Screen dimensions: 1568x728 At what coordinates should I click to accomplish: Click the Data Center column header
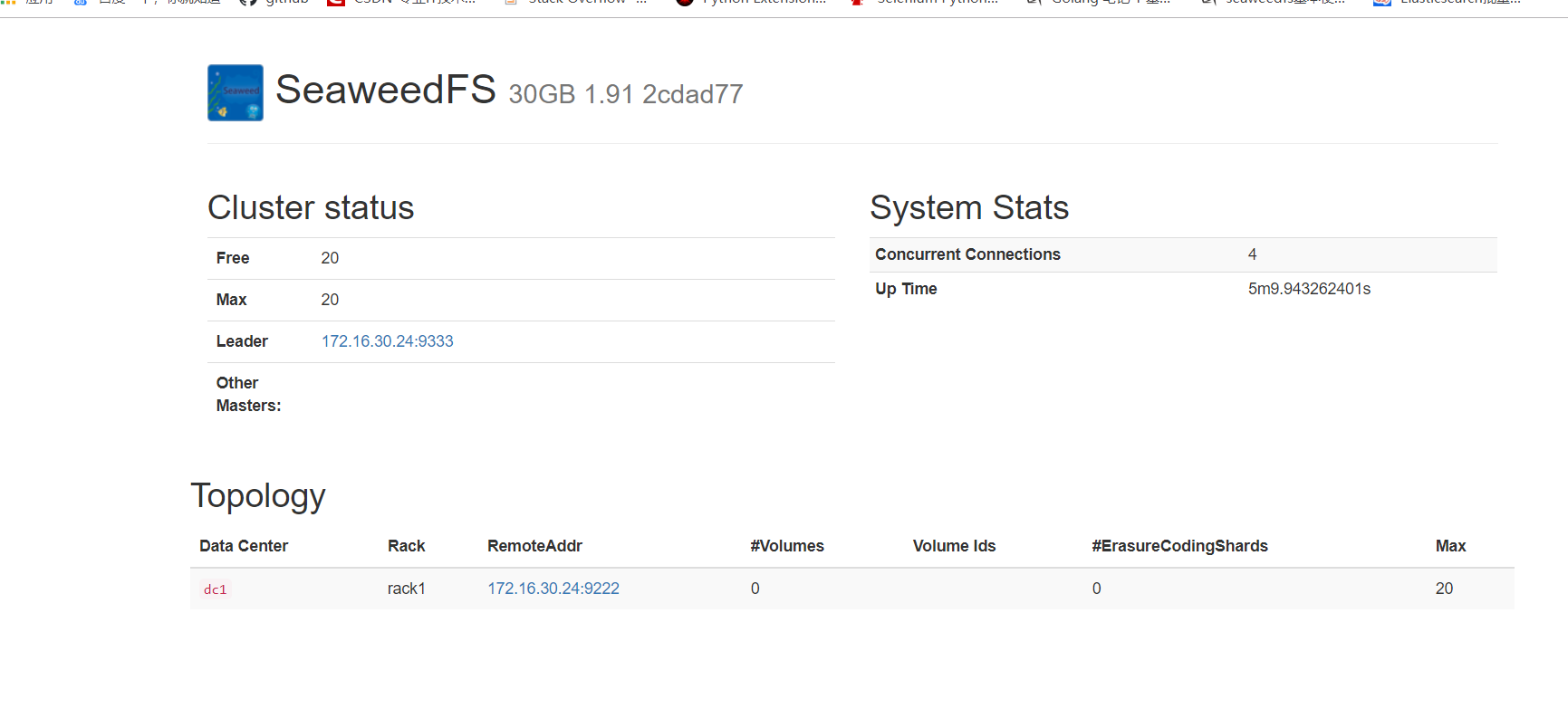[x=244, y=546]
